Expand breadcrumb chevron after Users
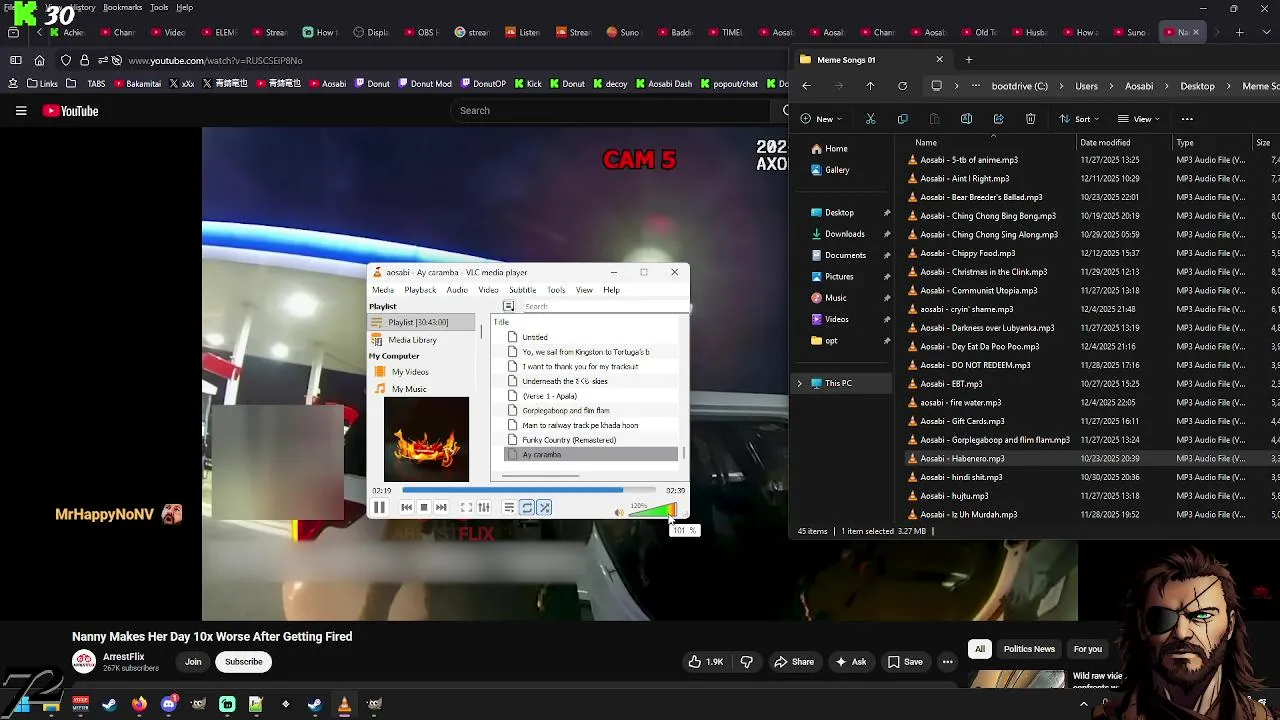The width and height of the screenshot is (1280, 720). [1111, 86]
